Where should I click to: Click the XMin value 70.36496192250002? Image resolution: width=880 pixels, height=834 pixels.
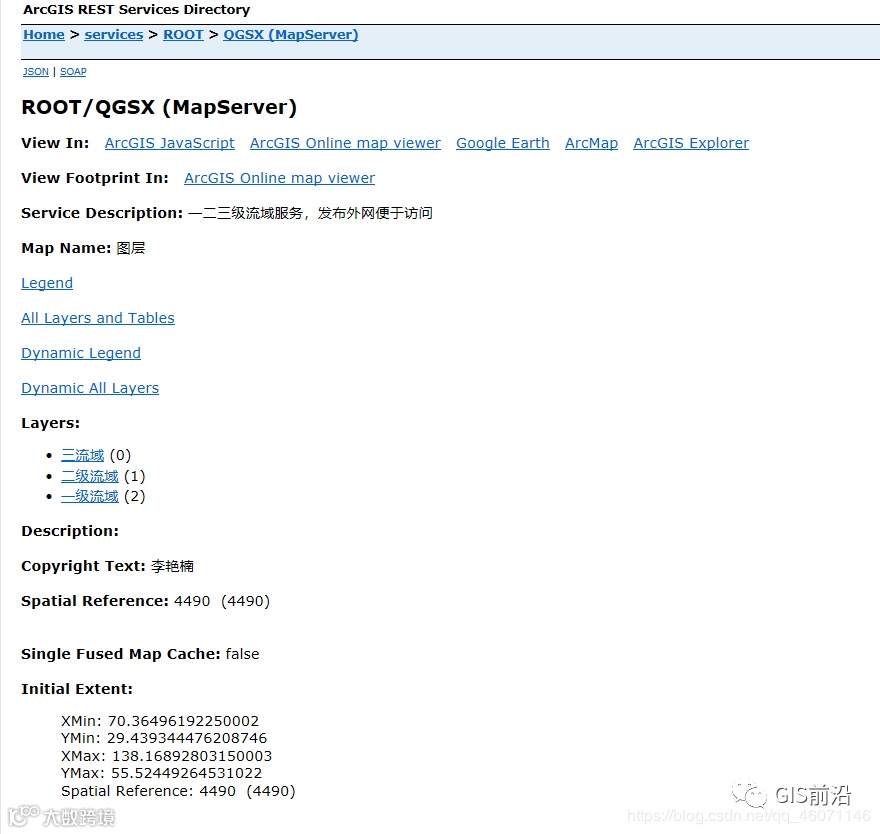click(x=184, y=721)
